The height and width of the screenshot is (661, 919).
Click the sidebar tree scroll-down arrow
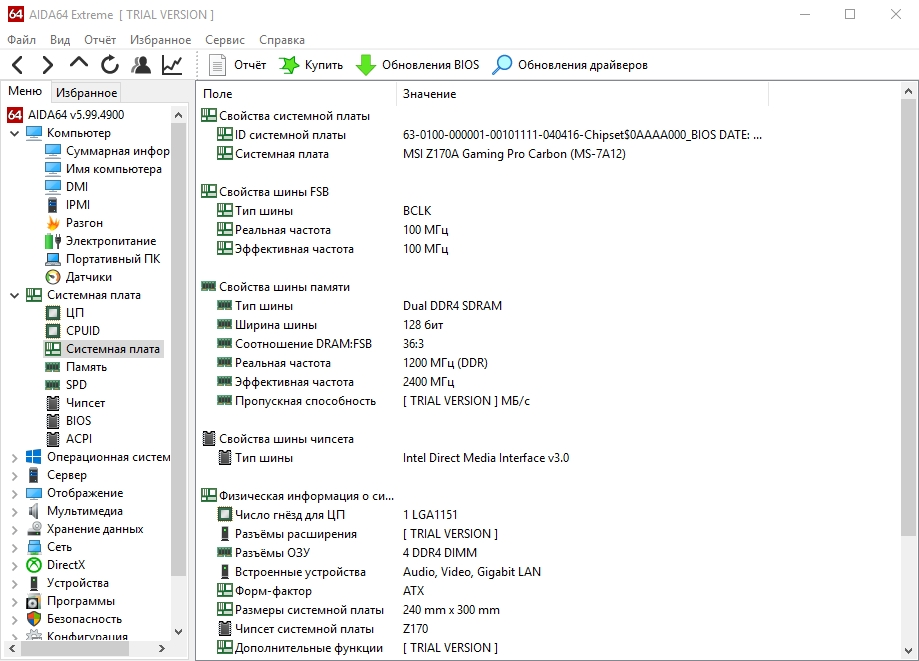[179, 632]
